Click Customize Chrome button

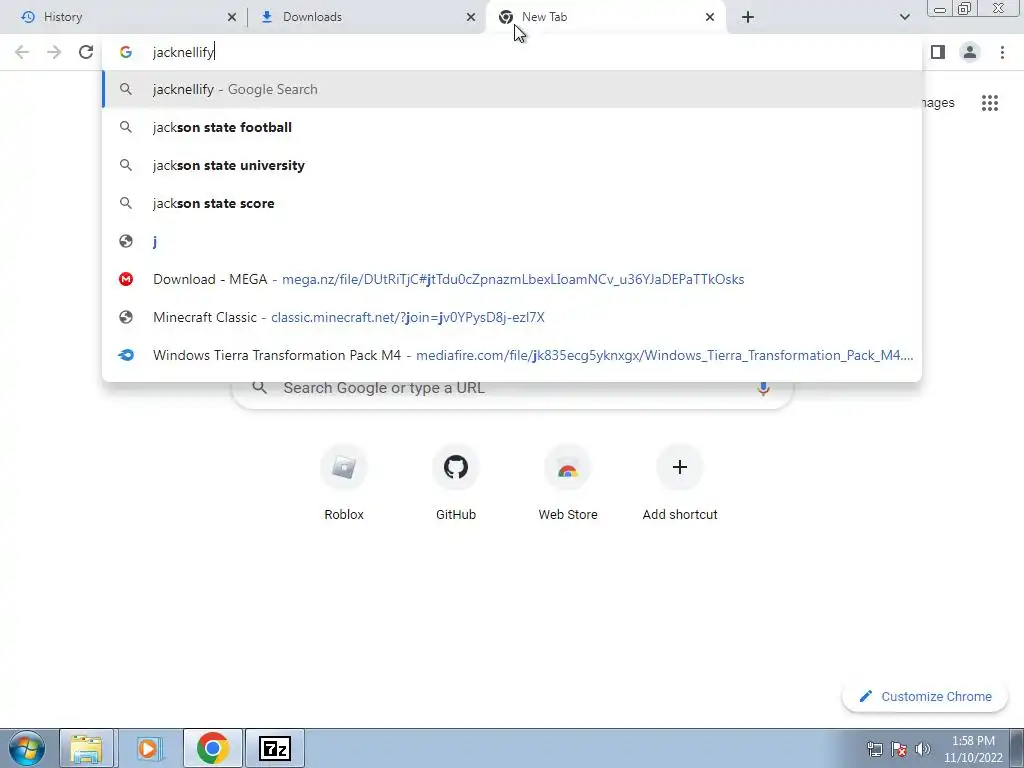point(925,697)
